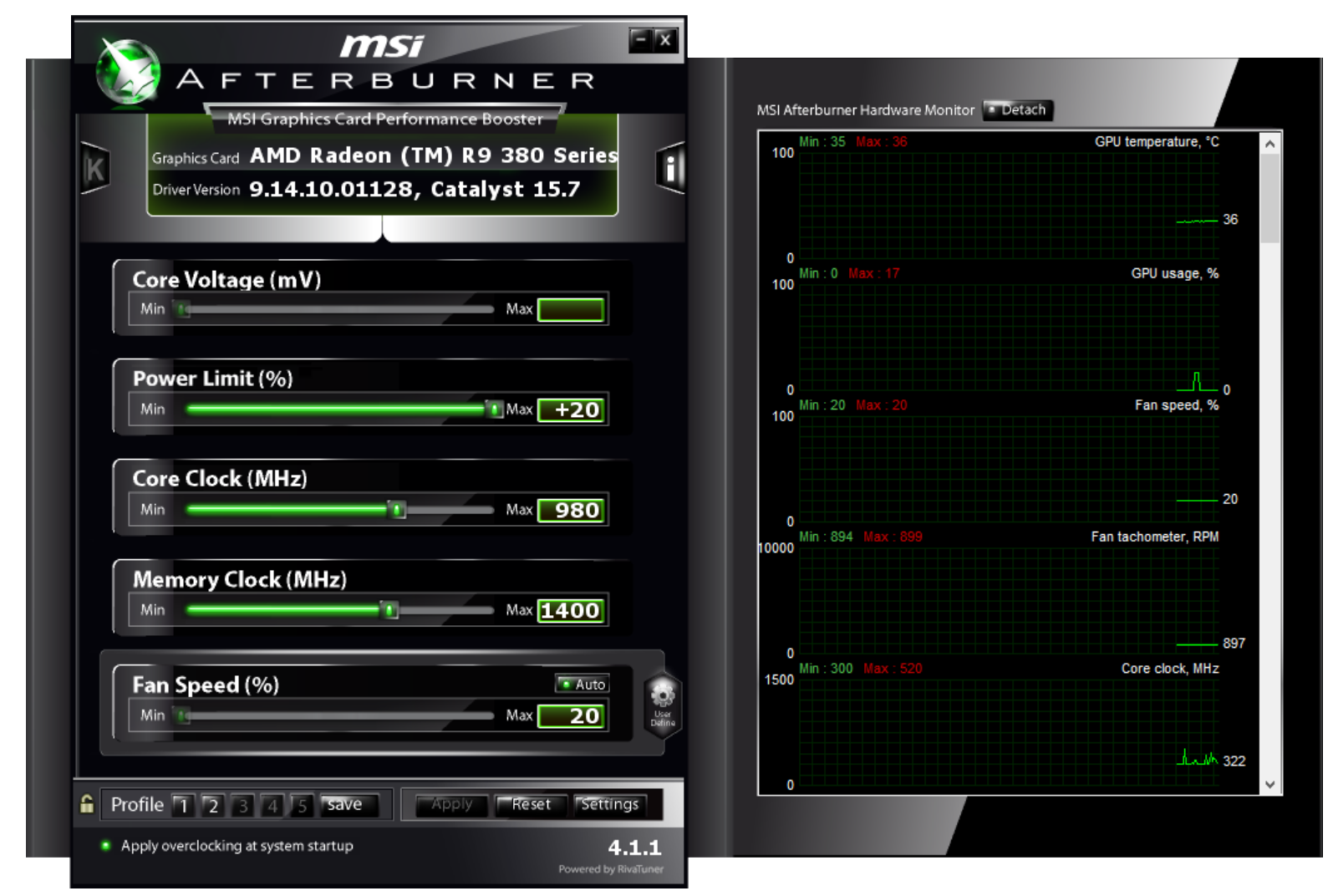Click the Reset button
Screen dimensions: 1338x896
[x=532, y=805]
